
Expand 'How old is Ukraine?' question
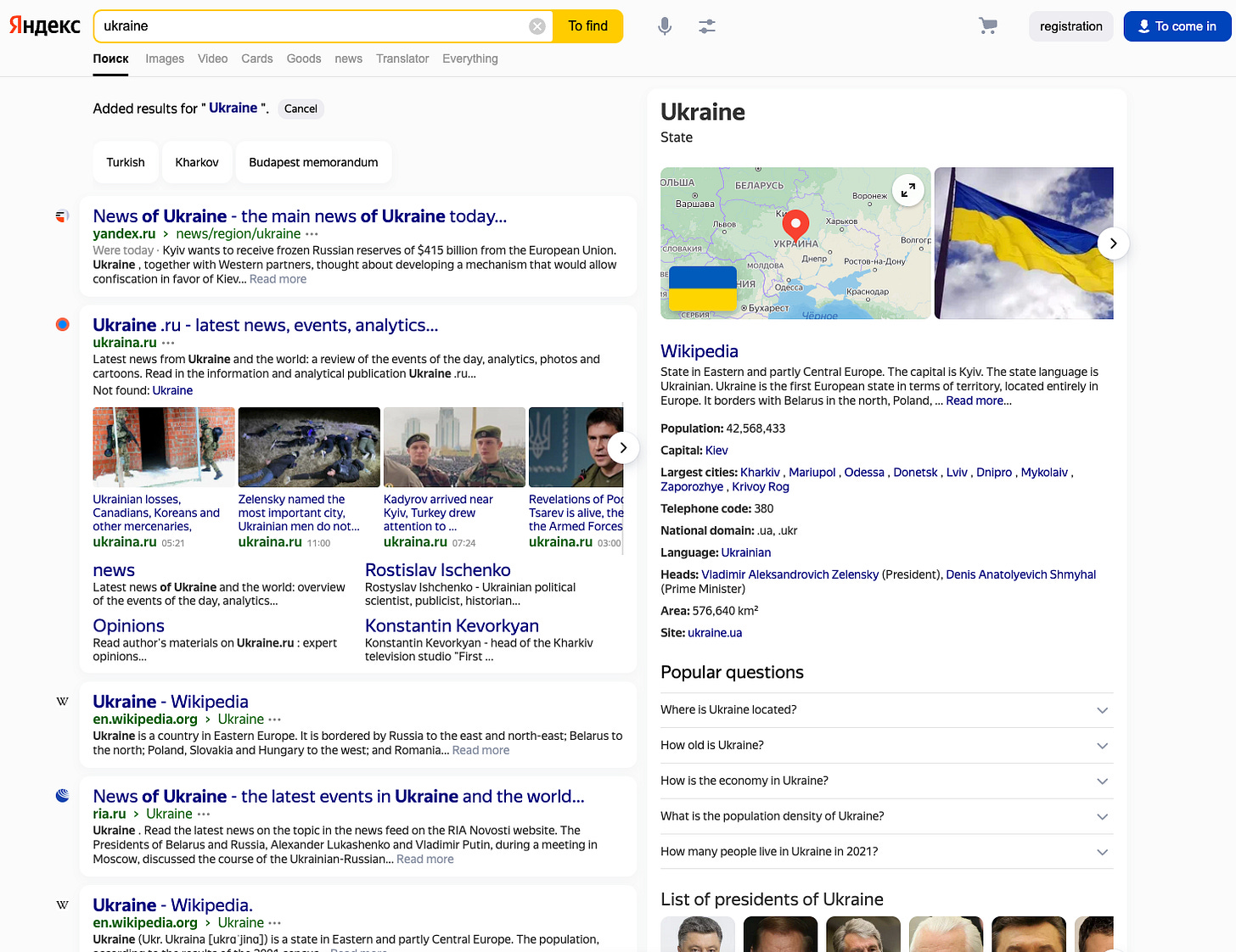point(886,746)
